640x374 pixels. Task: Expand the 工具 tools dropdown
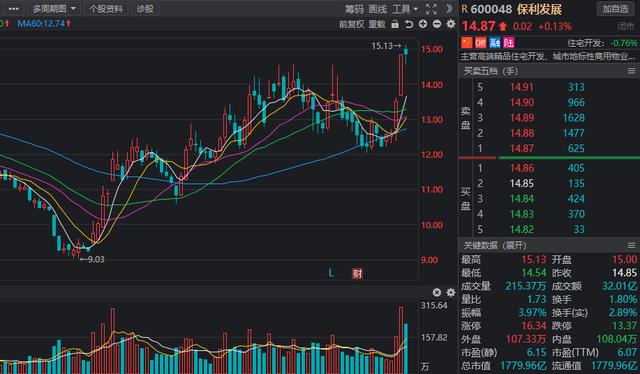pyautogui.click(x=405, y=9)
